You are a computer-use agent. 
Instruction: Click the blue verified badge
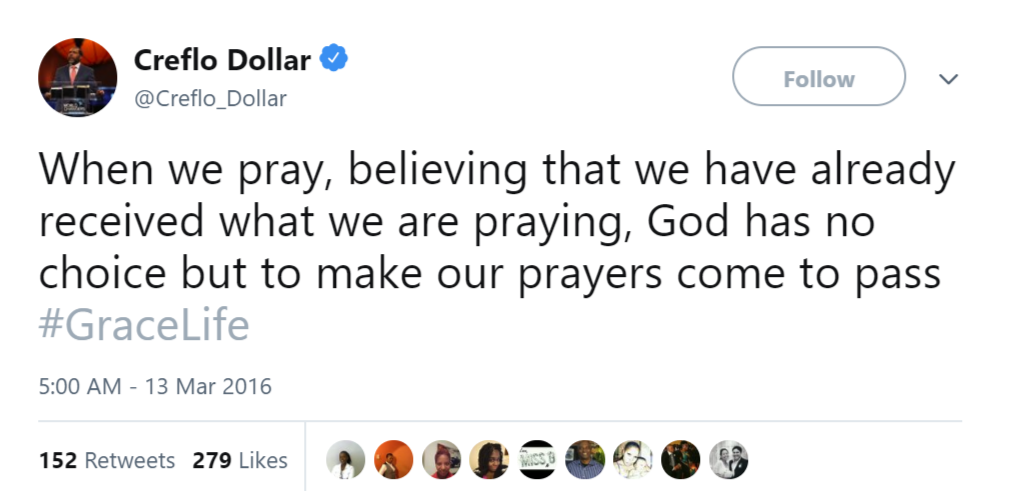(333, 61)
